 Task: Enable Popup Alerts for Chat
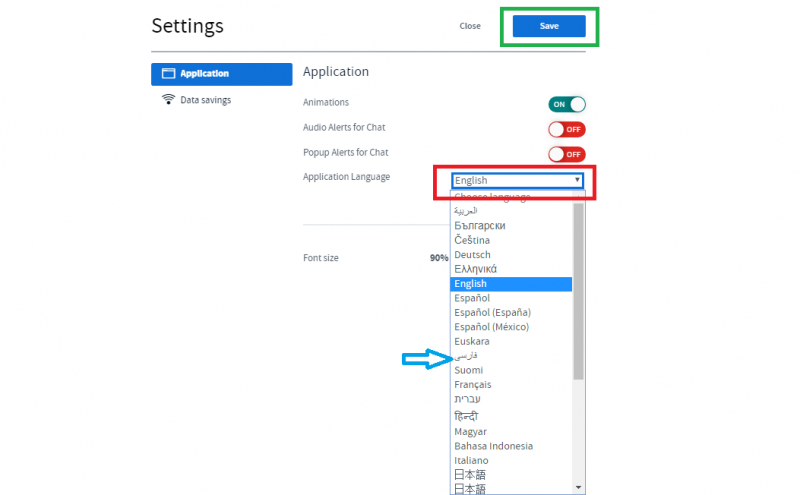566,154
